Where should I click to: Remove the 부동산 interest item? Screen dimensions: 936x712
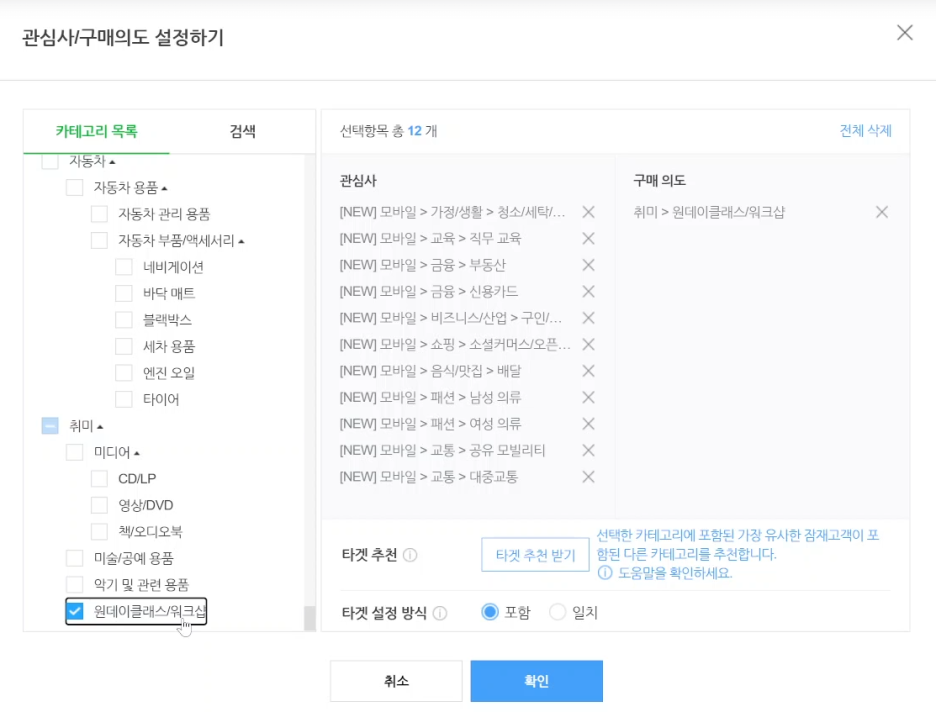click(x=588, y=265)
